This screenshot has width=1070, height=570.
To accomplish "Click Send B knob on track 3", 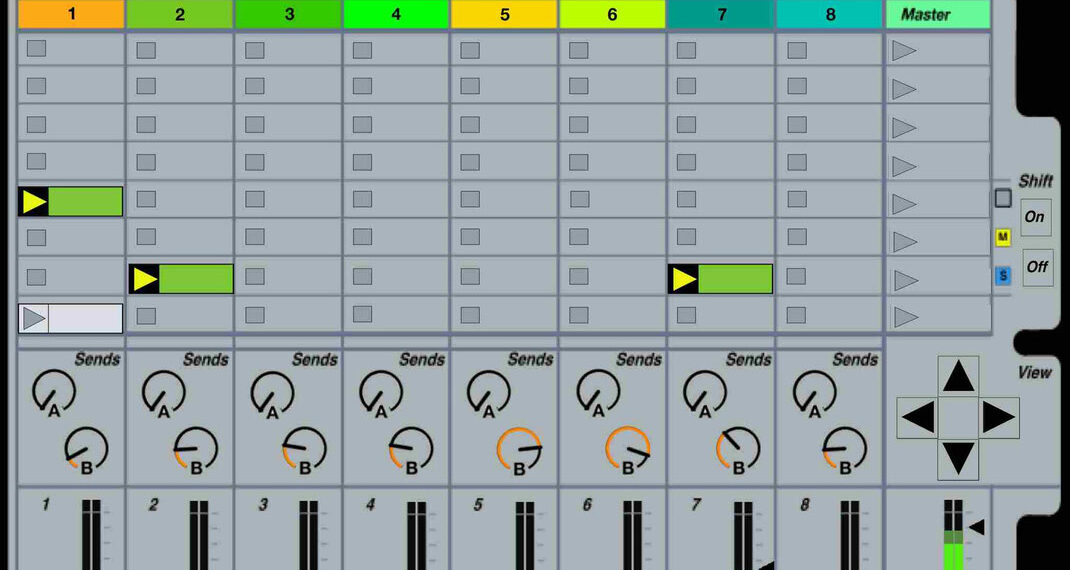I will [304, 449].
